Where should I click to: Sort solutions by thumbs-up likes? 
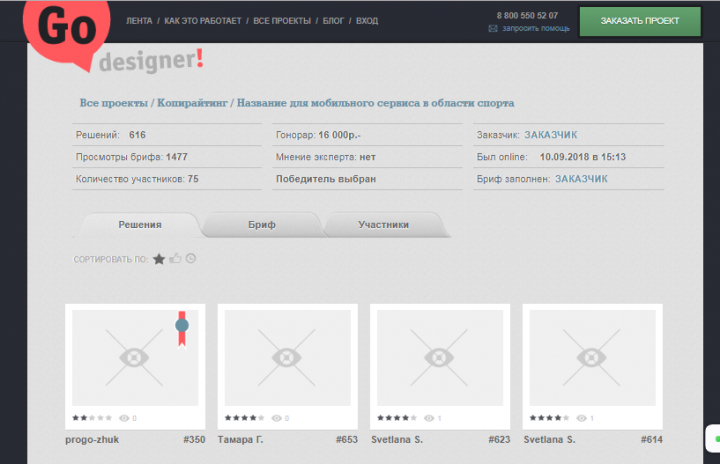pos(175,259)
